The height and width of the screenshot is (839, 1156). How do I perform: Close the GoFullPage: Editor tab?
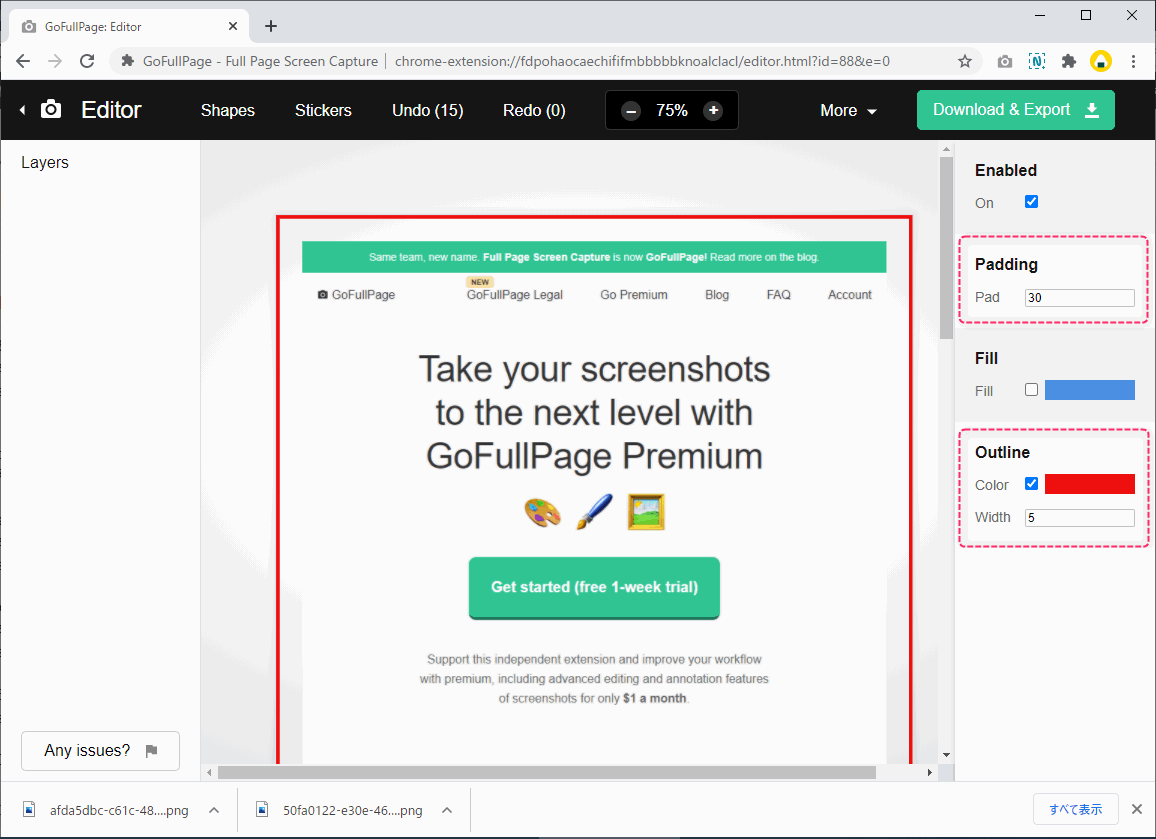(x=233, y=27)
